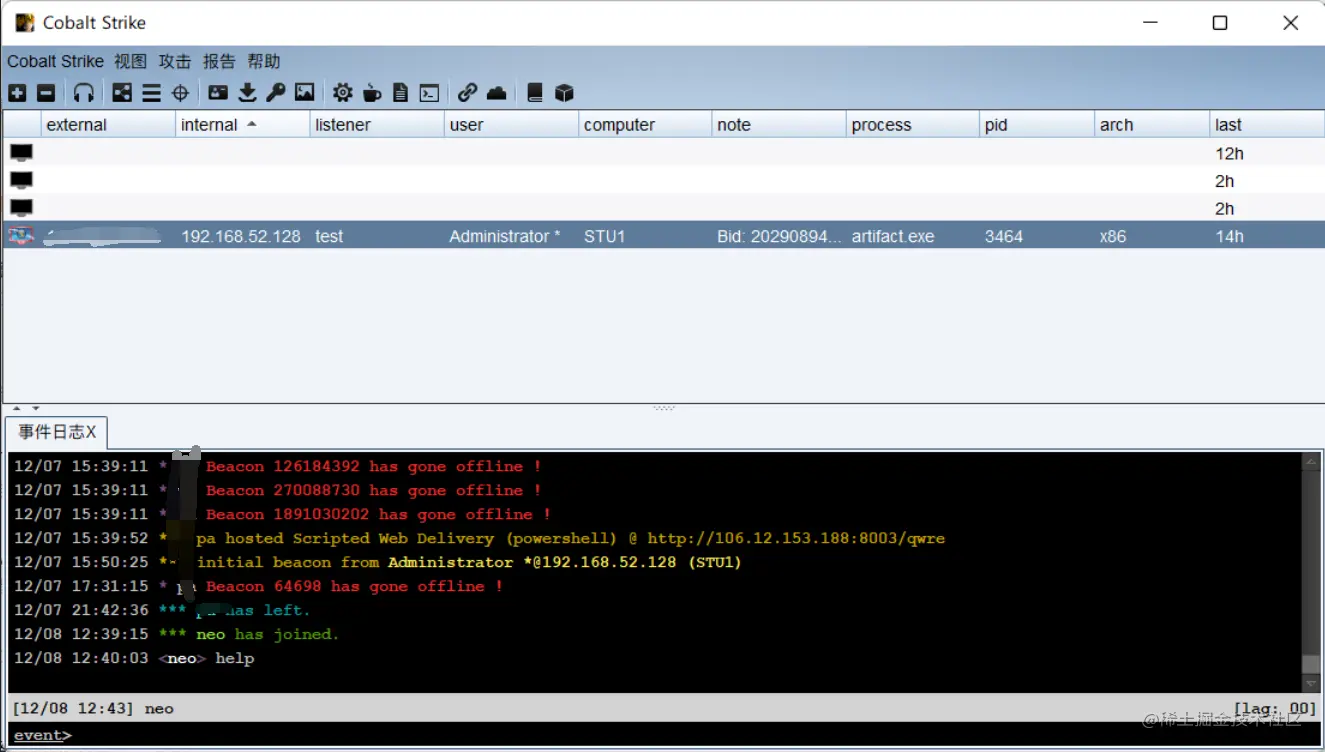This screenshot has height=752, width=1325.
Task: Open the 帮助 menu
Action: (x=264, y=61)
